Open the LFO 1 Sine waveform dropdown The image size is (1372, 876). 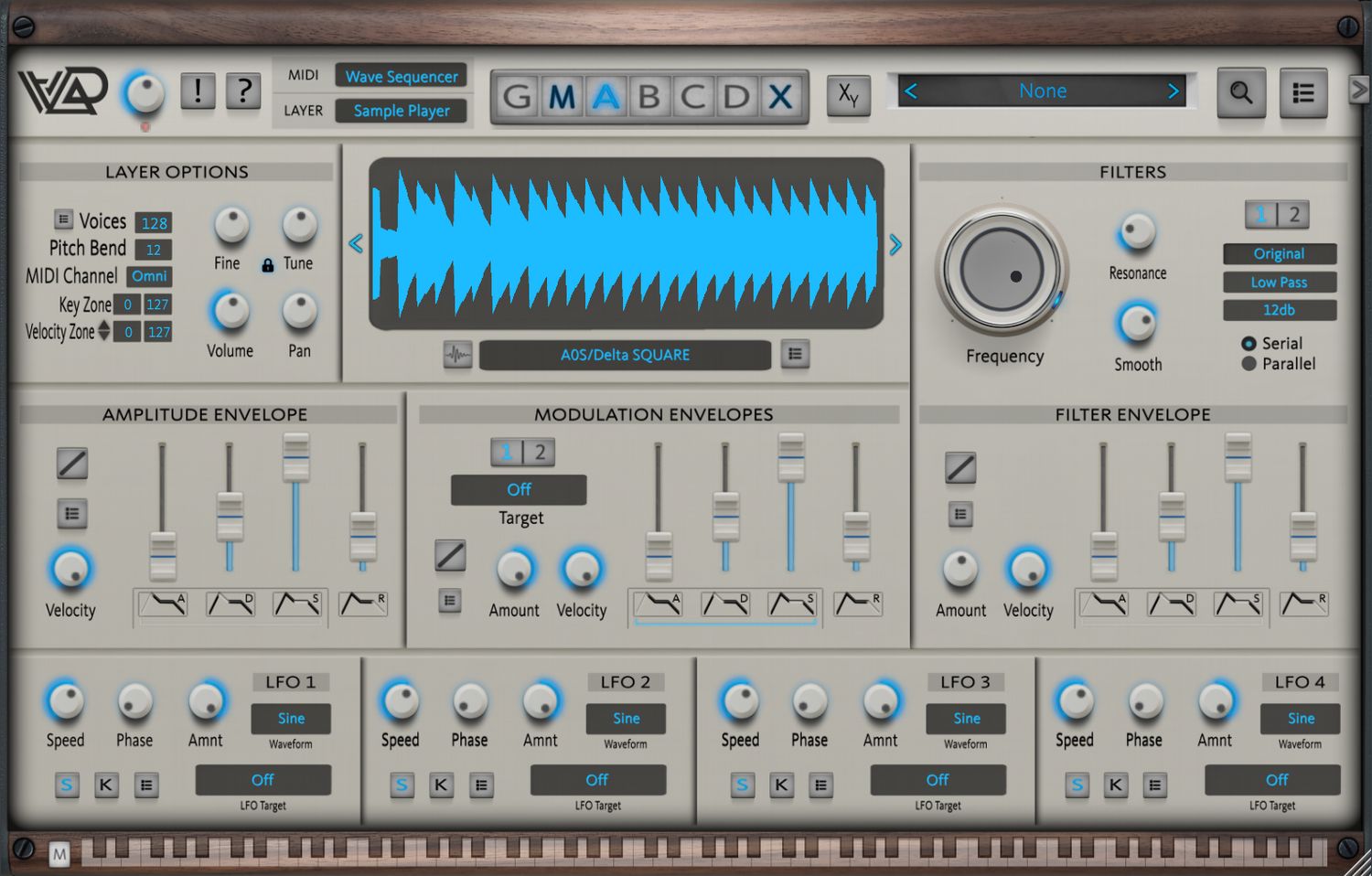(291, 719)
